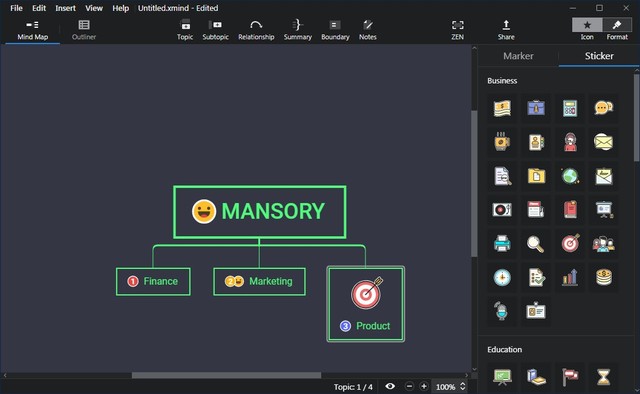The image size is (640, 394).
Task: Open the View menu
Action: tap(94, 8)
